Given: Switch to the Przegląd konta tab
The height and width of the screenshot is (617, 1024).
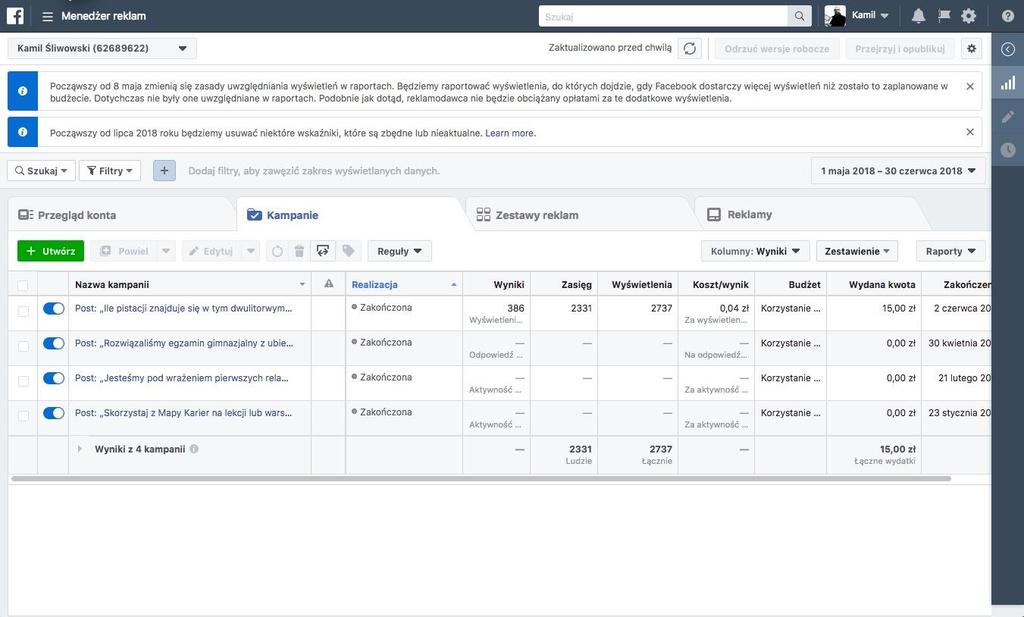Looking at the screenshot, I should click(121, 215).
